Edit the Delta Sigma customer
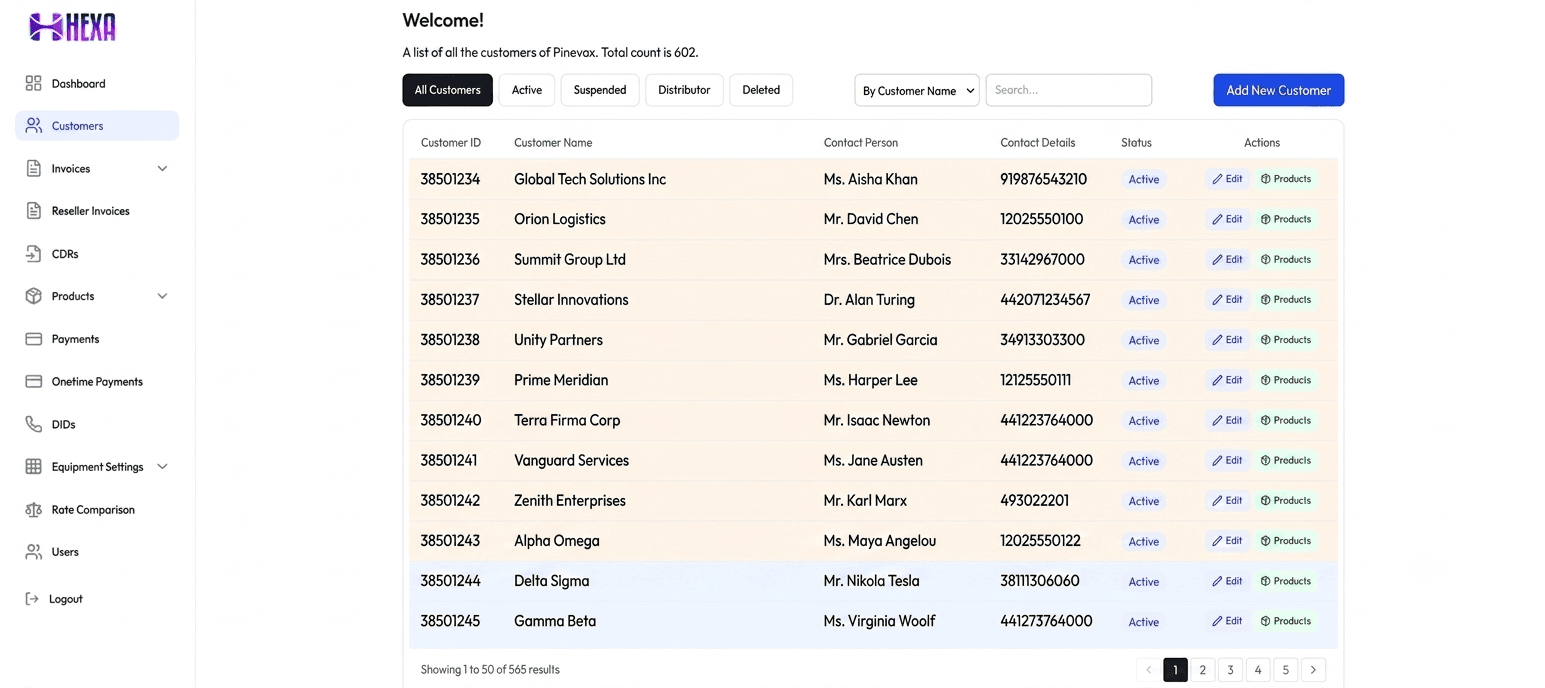This screenshot has height=688, width=1545. coord(1227,581)
